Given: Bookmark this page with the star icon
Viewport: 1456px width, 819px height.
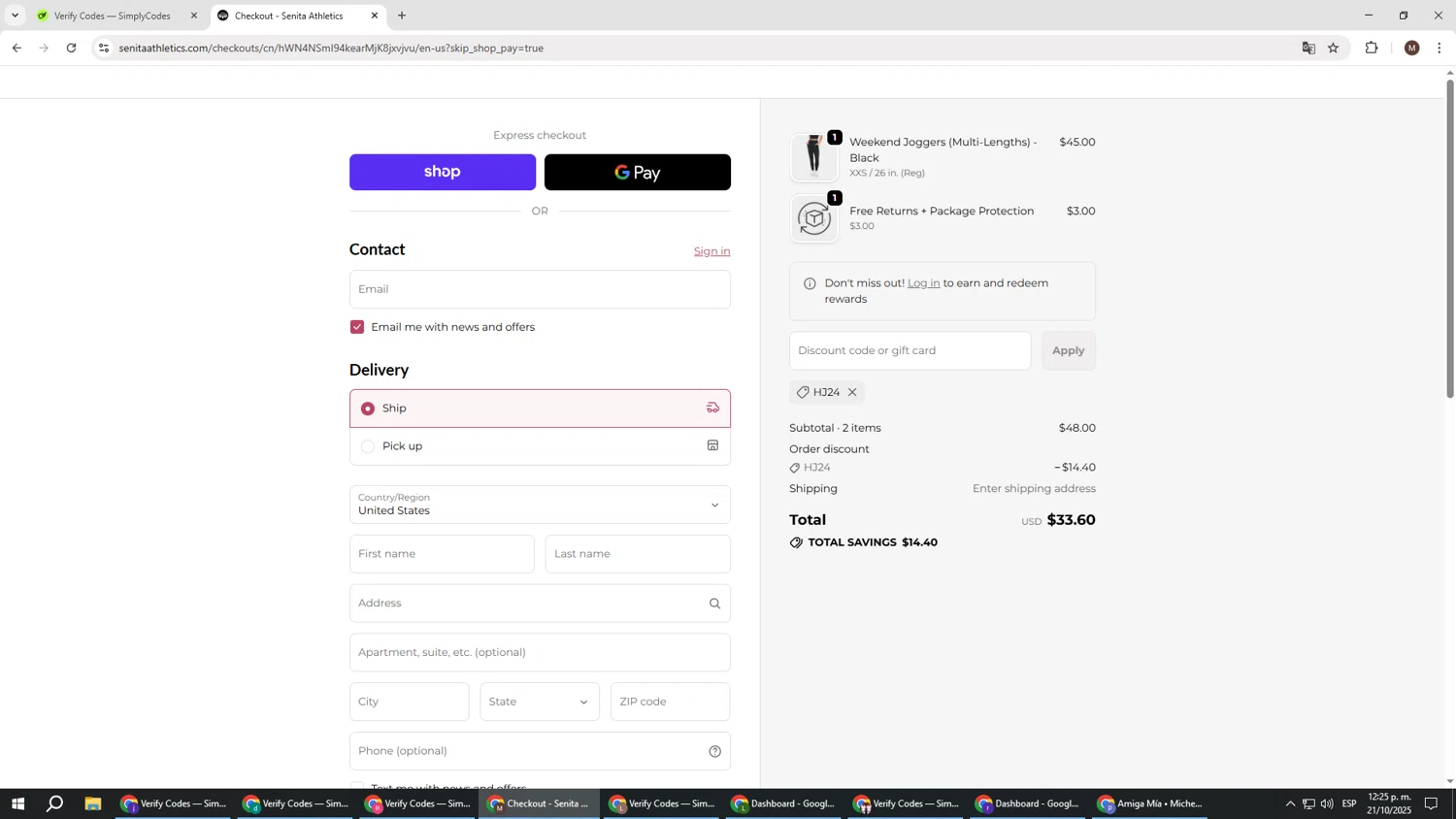Looking at the screenshot, I should click(1334, 48).
